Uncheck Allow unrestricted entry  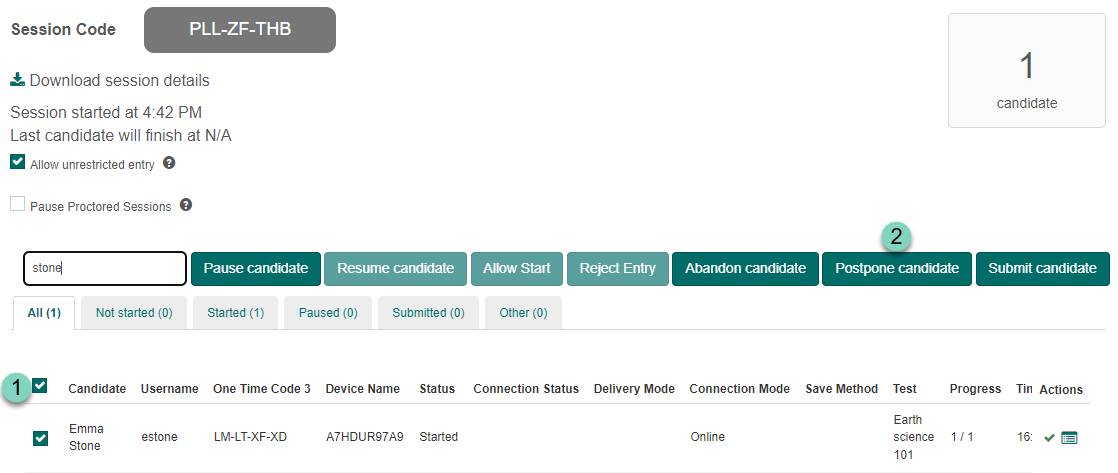coord(17,162)
